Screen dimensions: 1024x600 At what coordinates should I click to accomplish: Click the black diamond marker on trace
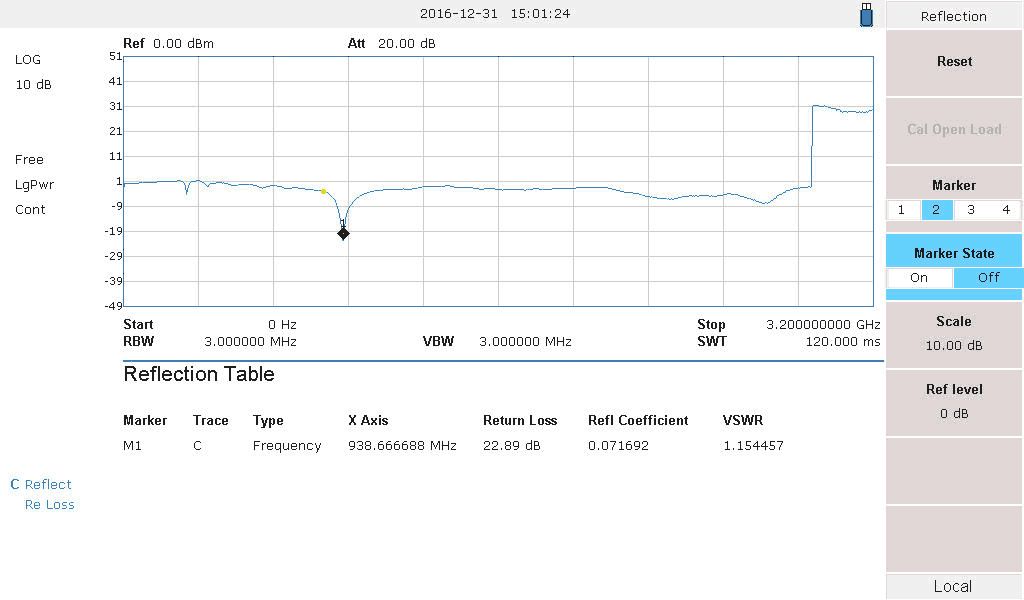click(343, 234)
